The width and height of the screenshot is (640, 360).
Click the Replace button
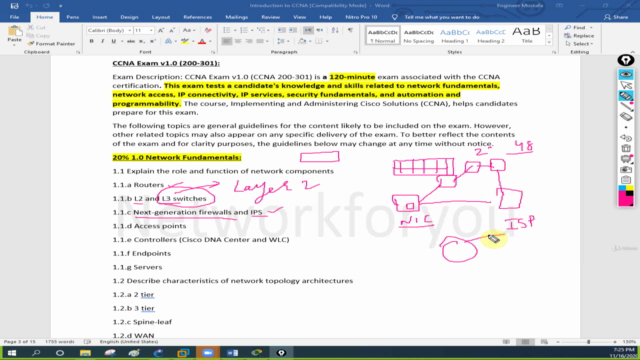579,36
